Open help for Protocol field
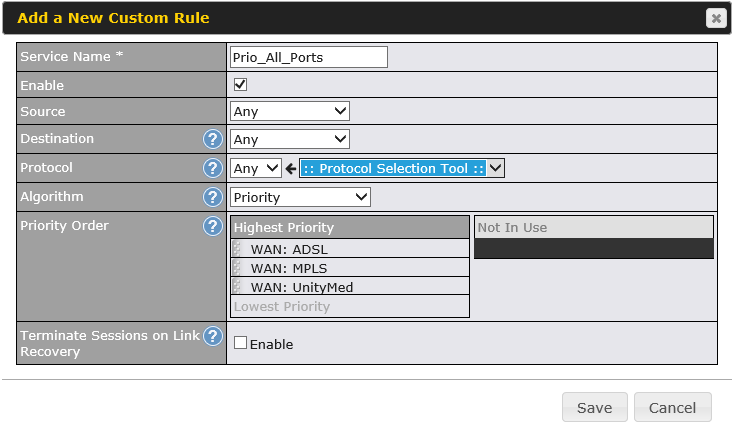Screen dimensions: 734x438 click(x=213, y=168)
